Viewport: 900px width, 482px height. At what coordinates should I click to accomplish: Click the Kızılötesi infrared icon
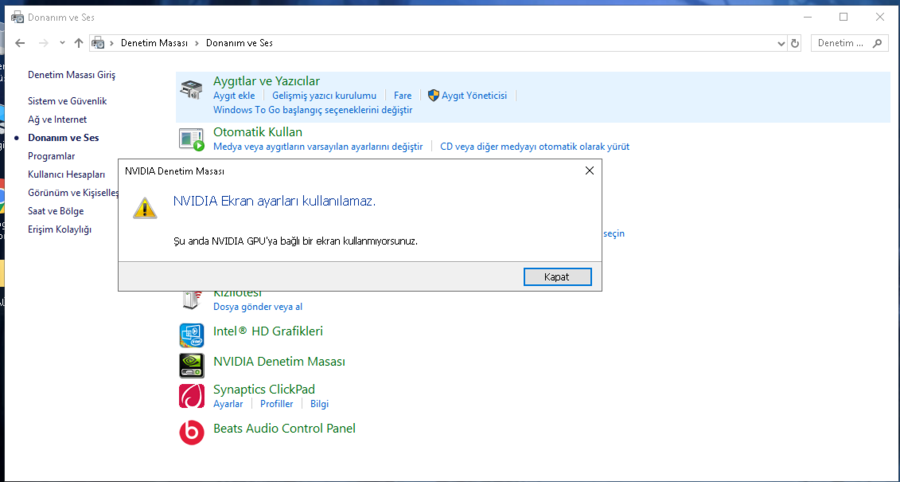(x=191, y=300)
